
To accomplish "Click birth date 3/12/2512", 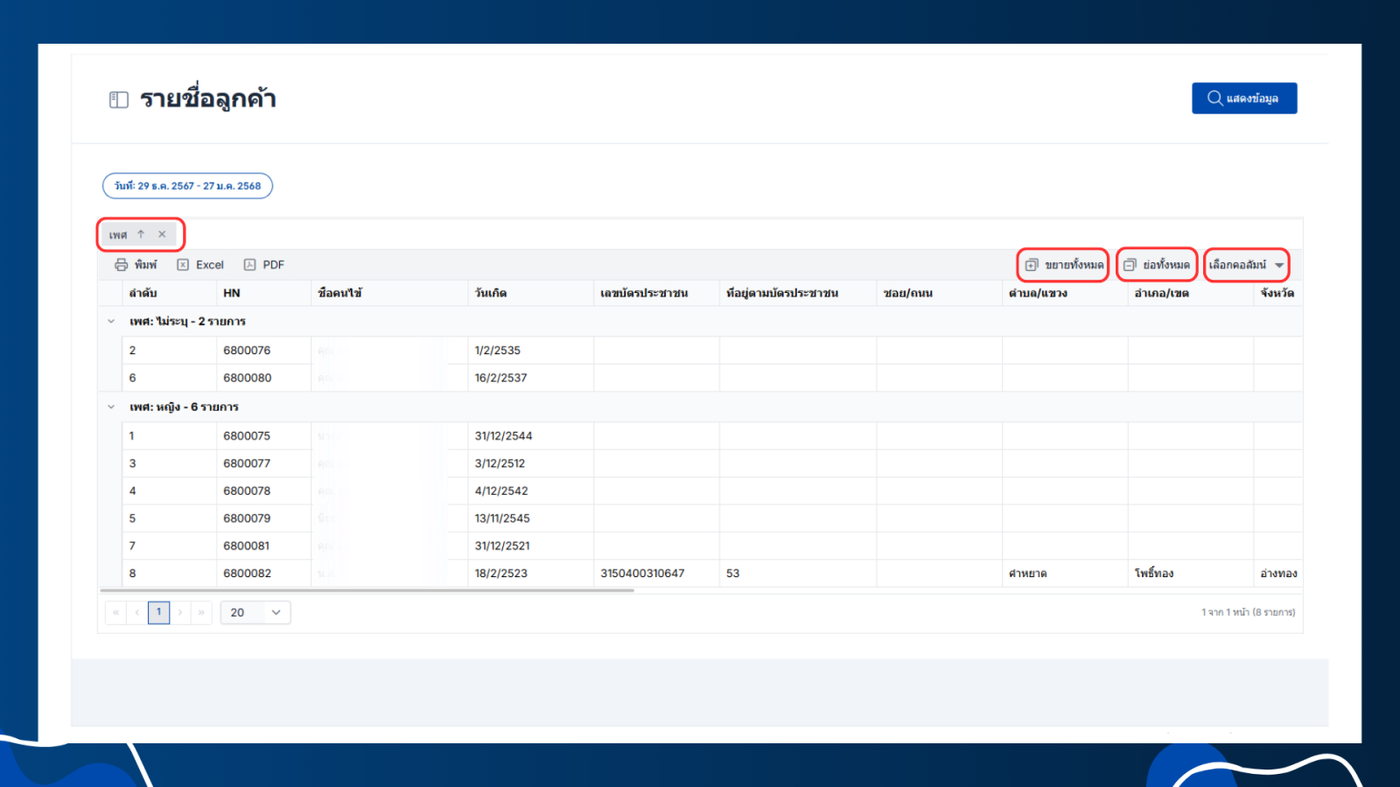I will (531, 464).
